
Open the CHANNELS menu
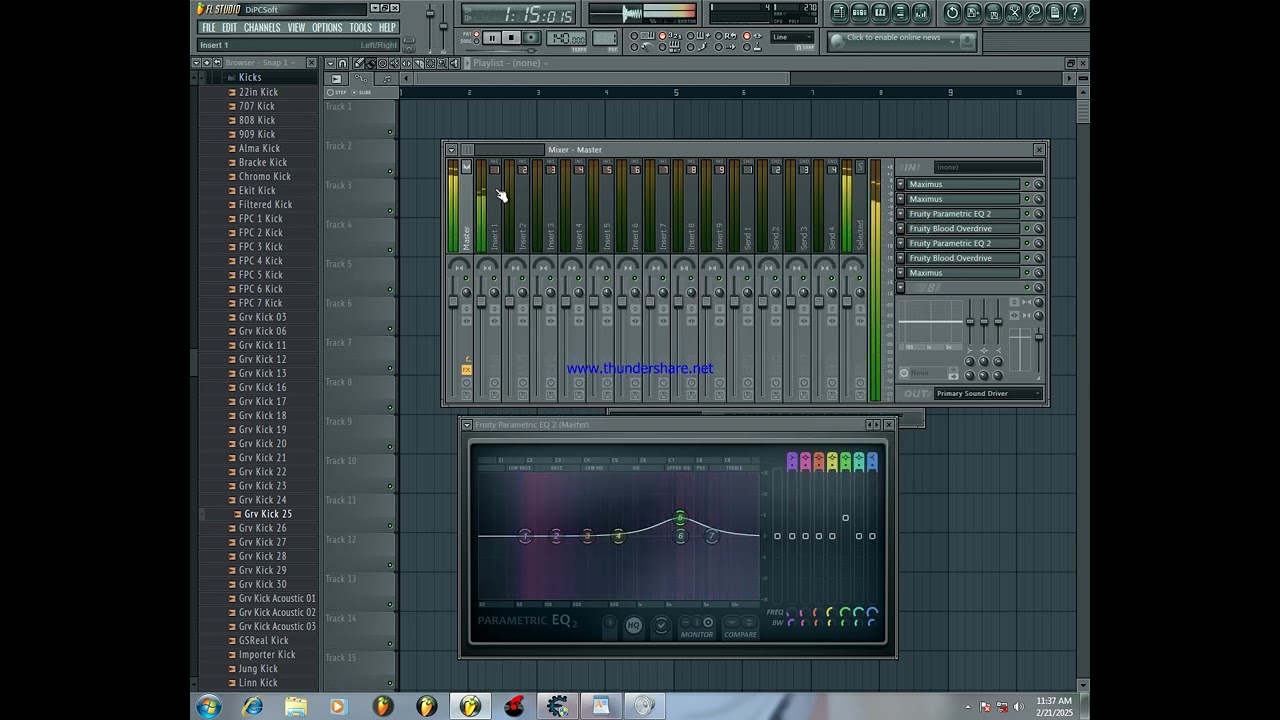tap(262, 28)
